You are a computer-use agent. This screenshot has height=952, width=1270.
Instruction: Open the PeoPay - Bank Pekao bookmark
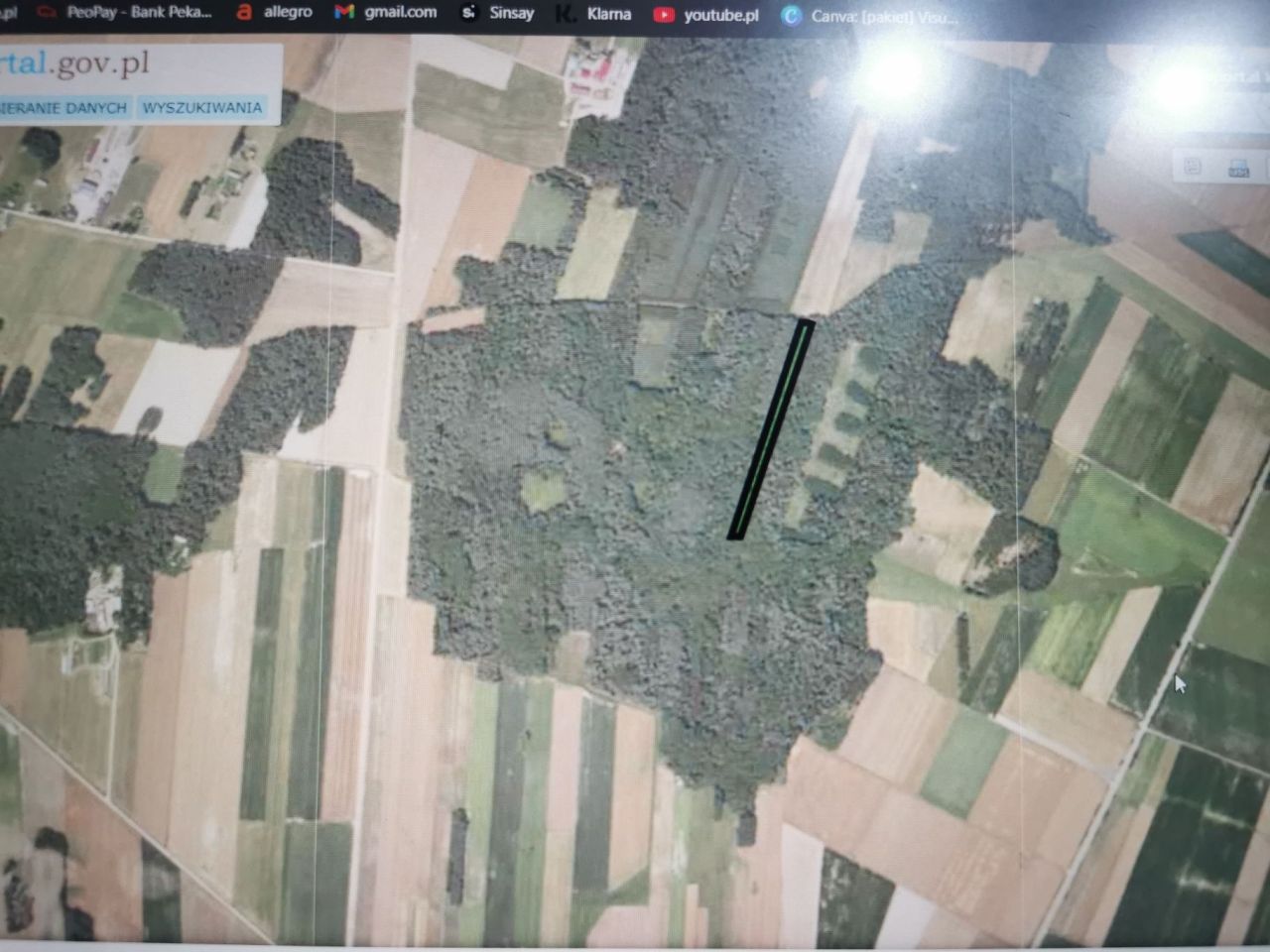[x=124, y=13]
